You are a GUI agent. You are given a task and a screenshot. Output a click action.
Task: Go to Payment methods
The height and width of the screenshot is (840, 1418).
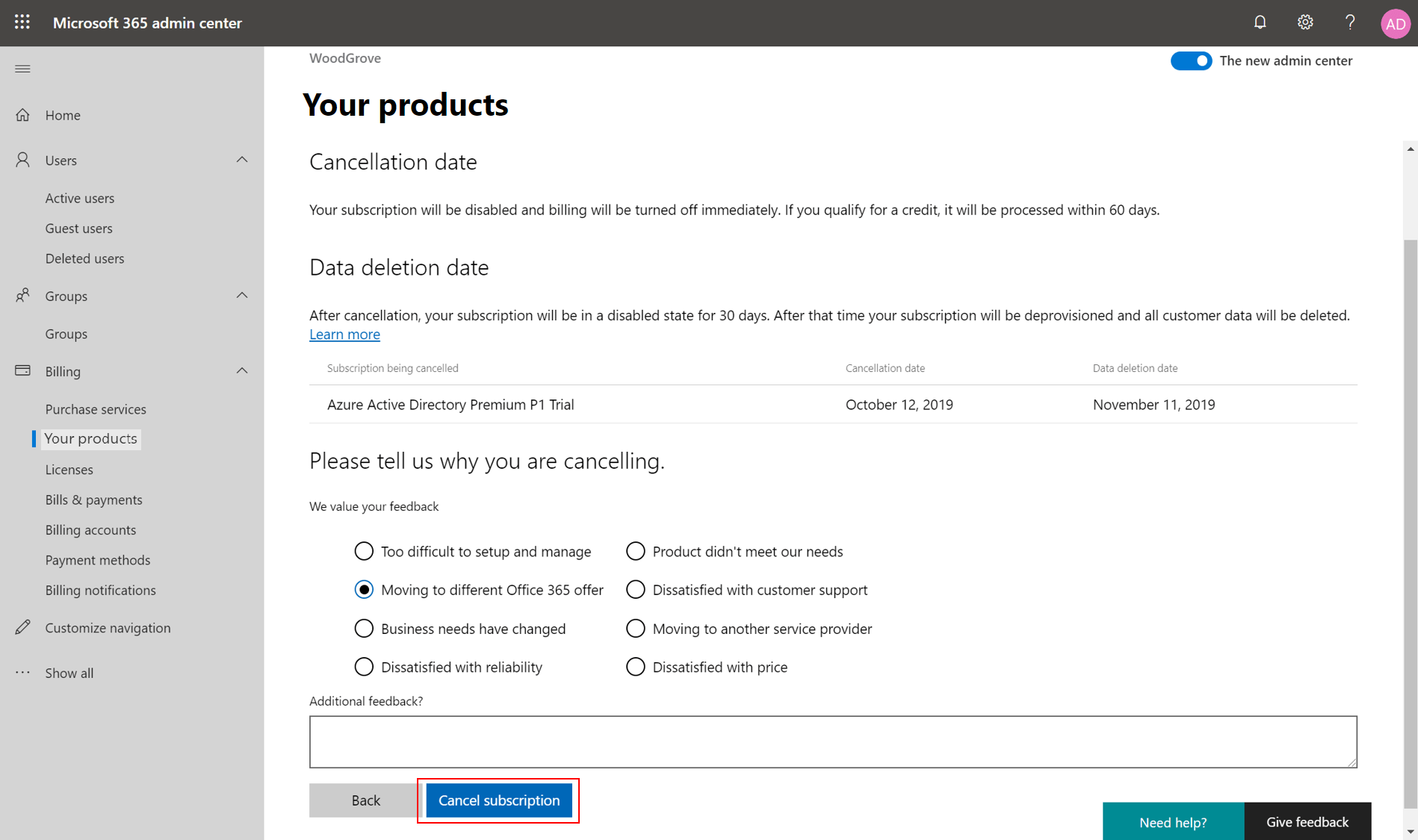(x=97, y=559)
